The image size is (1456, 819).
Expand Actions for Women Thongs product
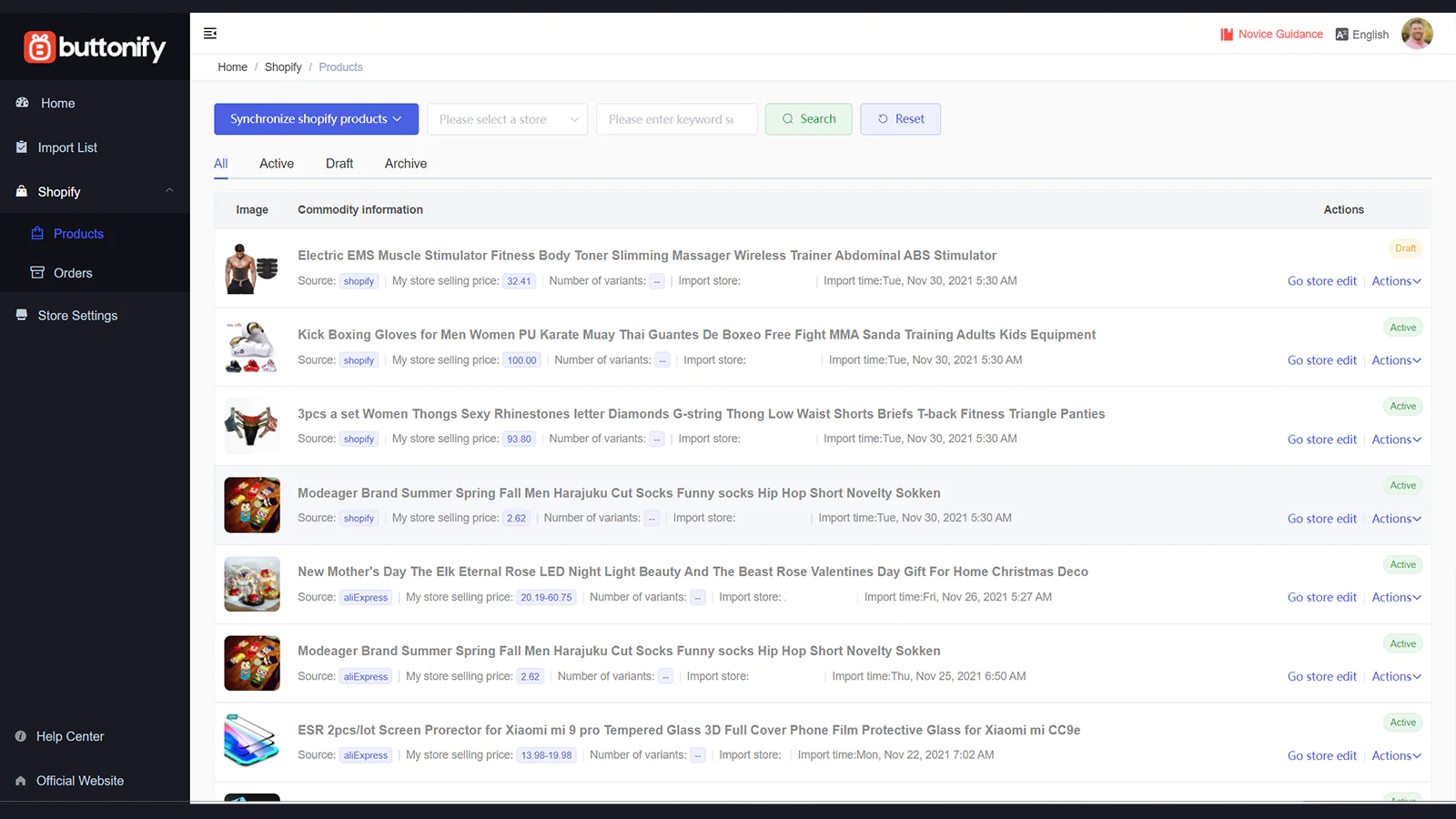pos(1396,440)
